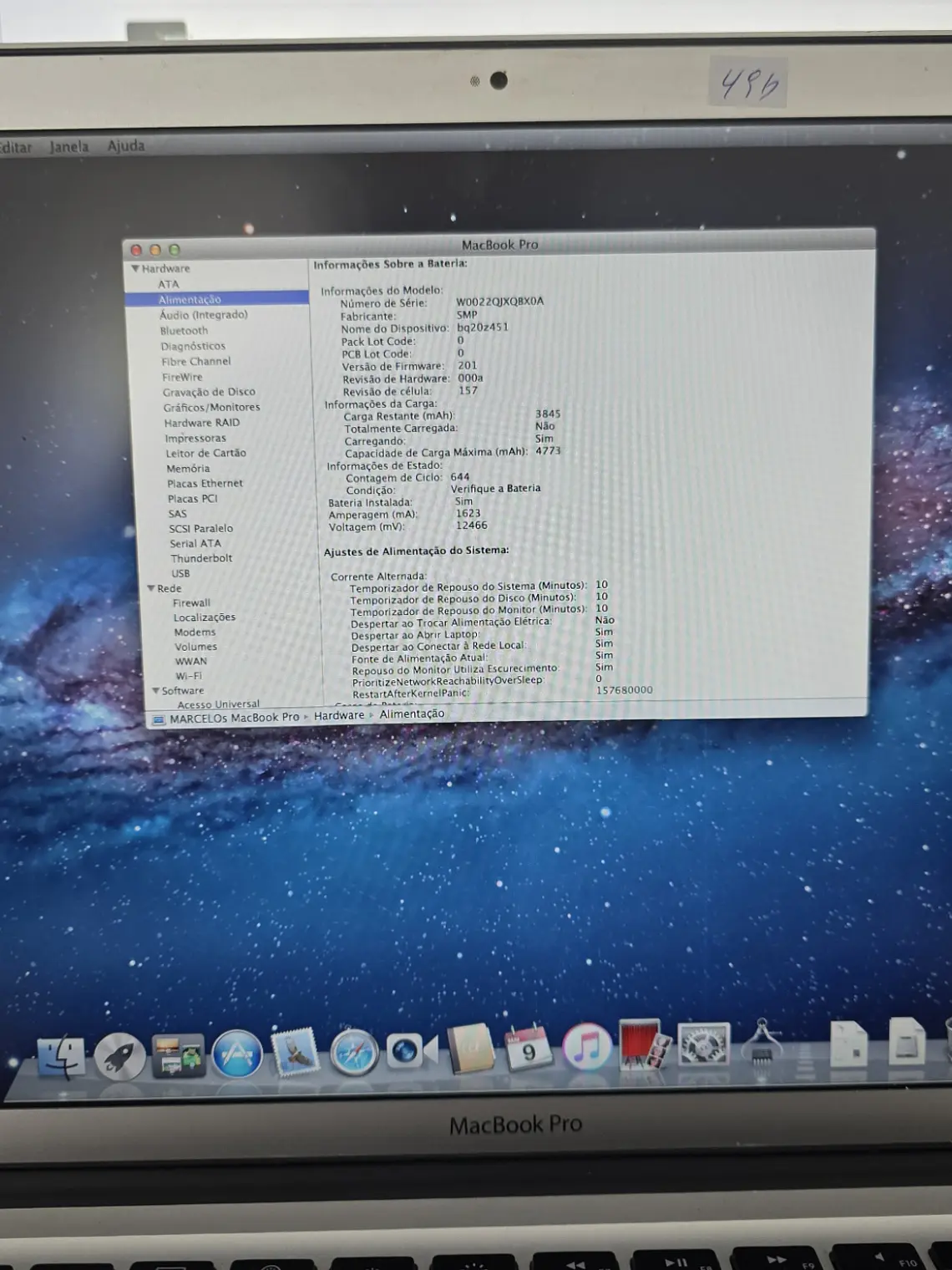
Task: Select Impressoras in the sidebar
Action: tap(195, 439)
